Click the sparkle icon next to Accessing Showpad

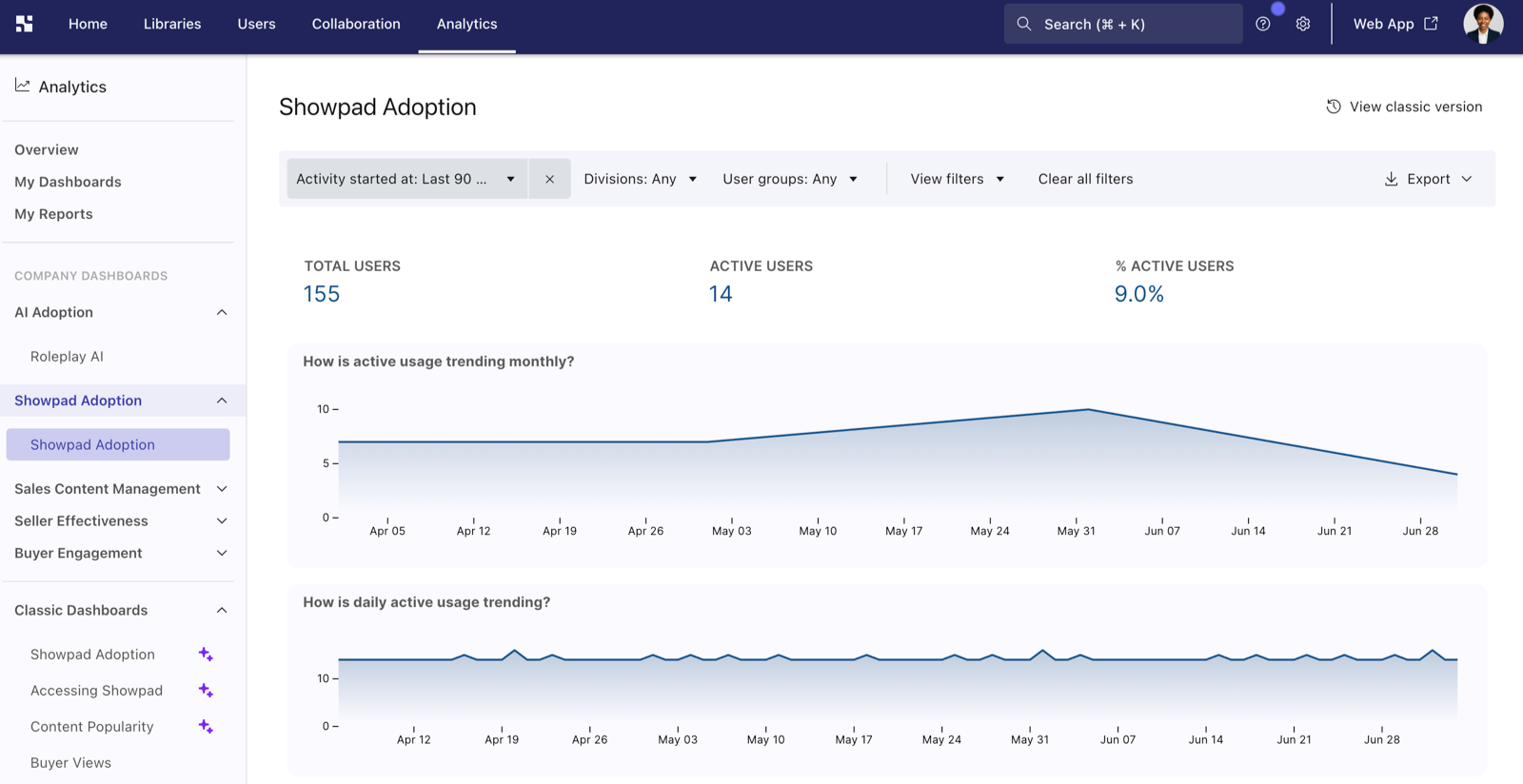[206, 691]
